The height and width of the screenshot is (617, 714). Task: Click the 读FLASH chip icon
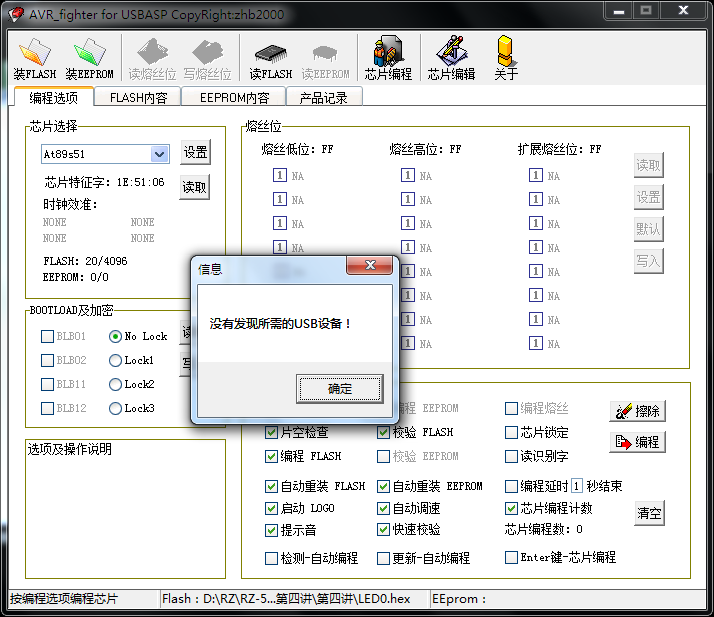pyautogui.click(x=270, y=59)
